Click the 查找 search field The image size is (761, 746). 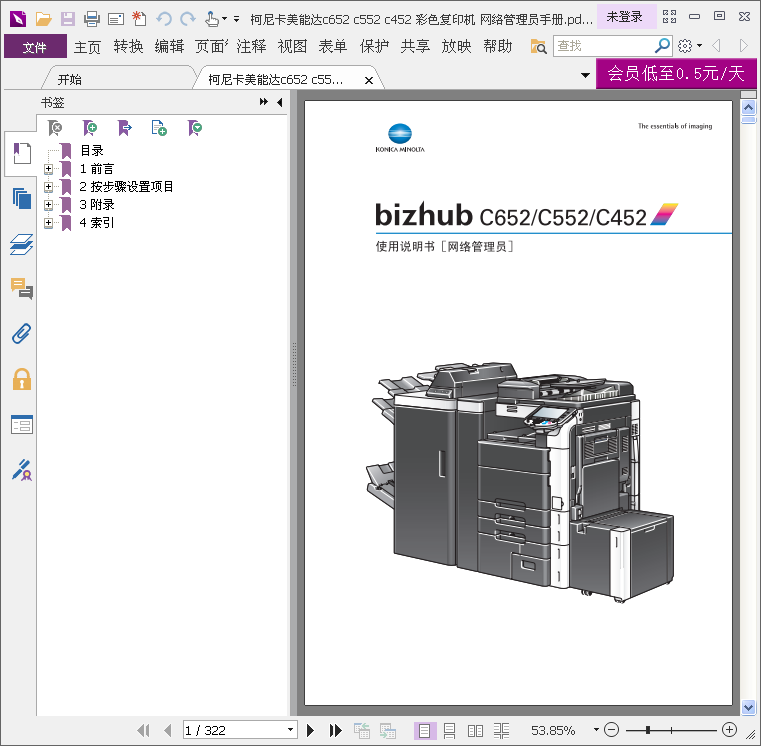[x=604, y=46]
